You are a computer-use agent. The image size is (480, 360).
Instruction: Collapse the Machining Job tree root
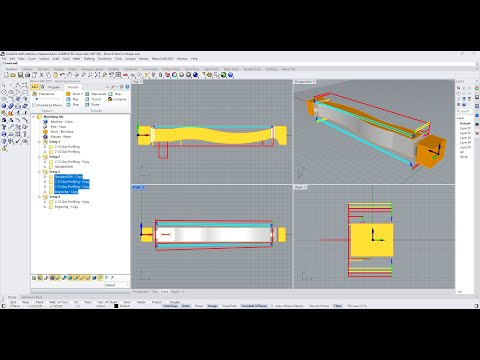click(33, 117)
